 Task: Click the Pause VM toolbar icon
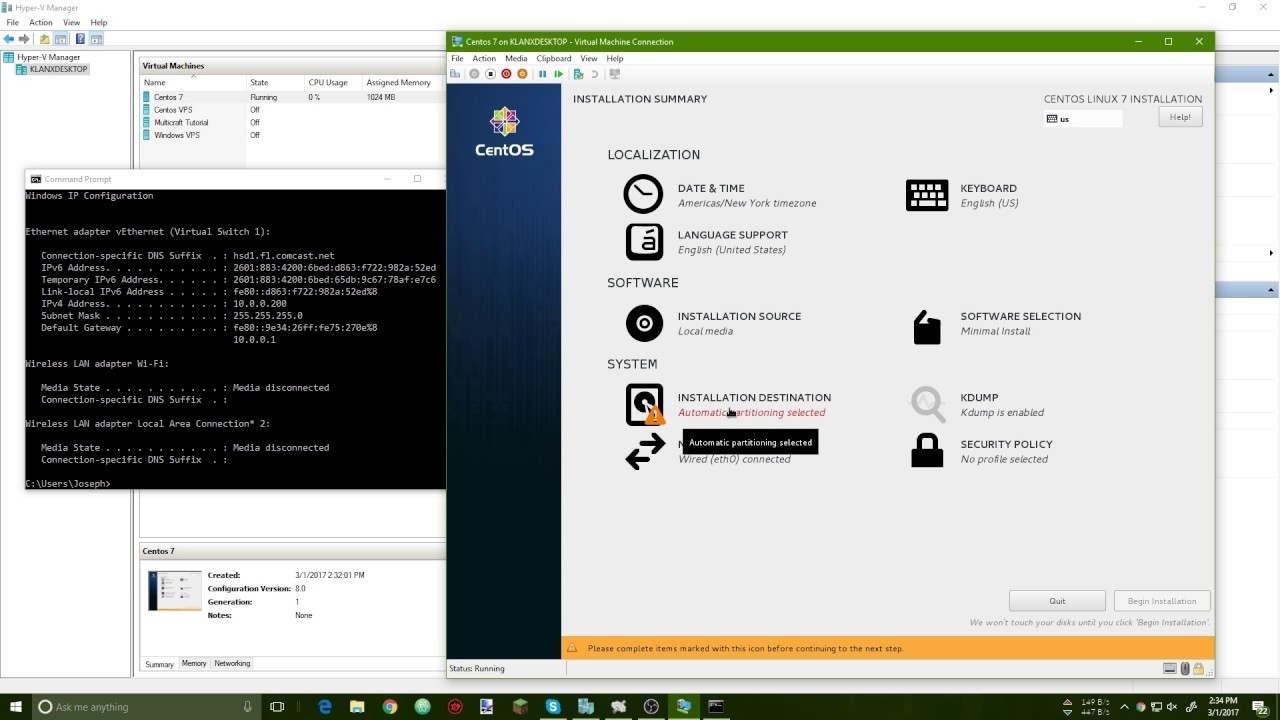coord(543,74)
